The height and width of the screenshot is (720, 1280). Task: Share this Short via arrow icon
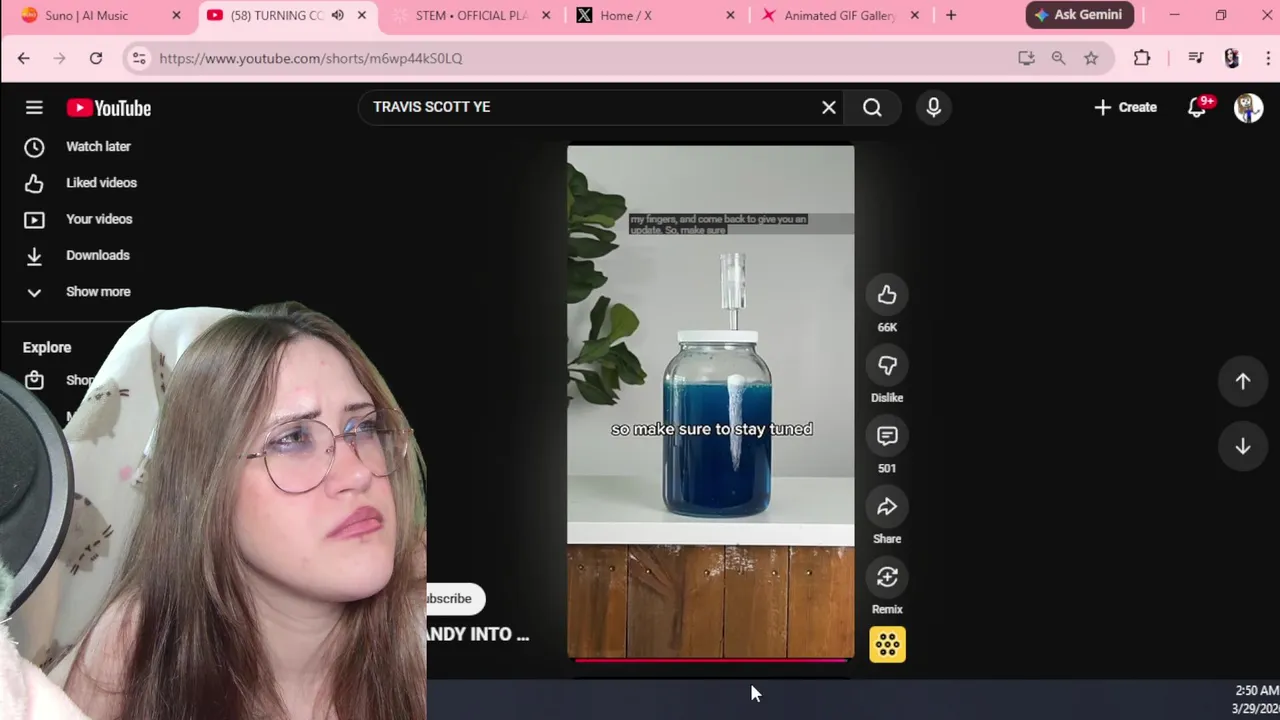(887, 507)
